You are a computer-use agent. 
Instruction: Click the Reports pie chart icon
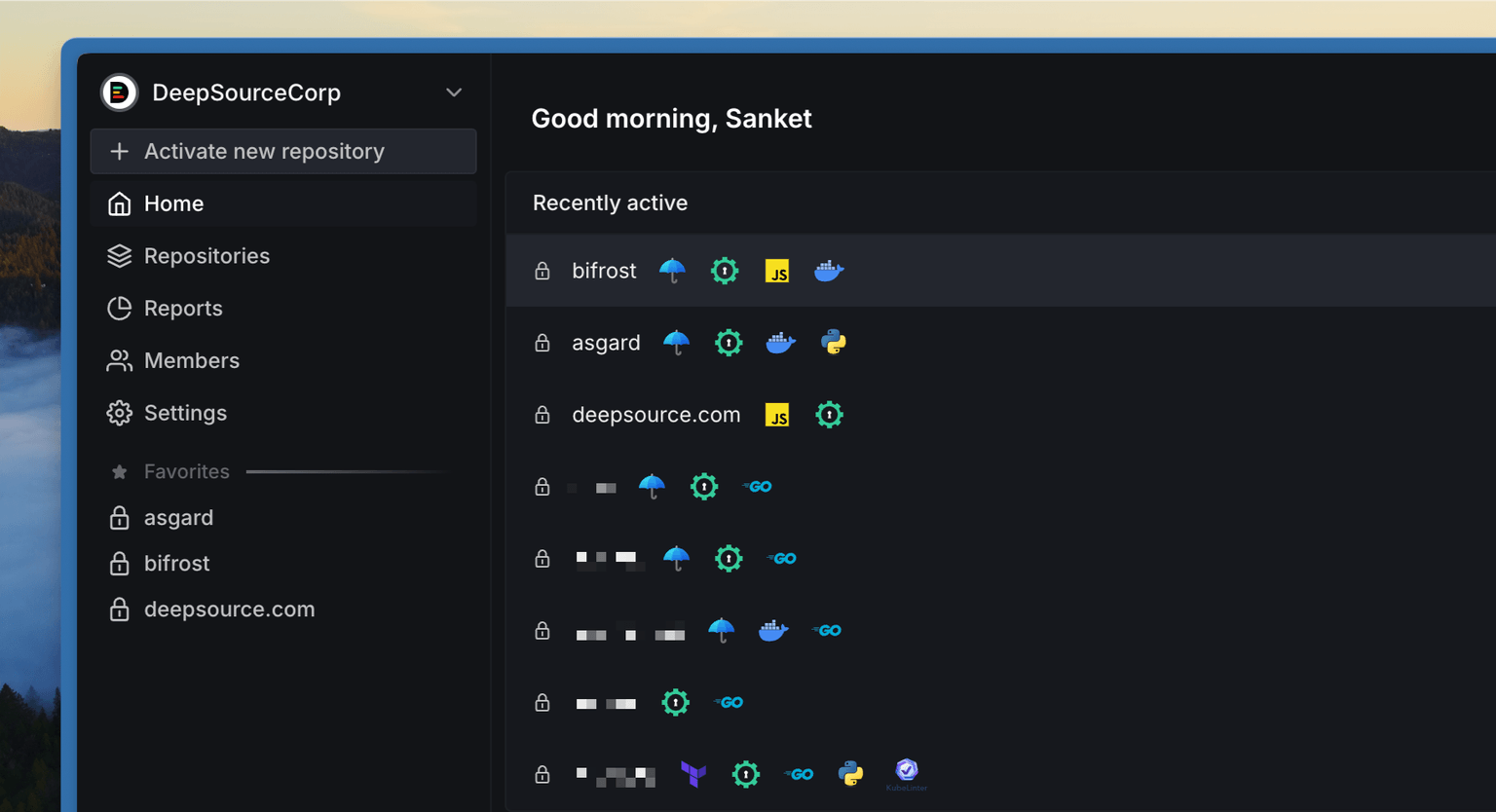[120, 309]
